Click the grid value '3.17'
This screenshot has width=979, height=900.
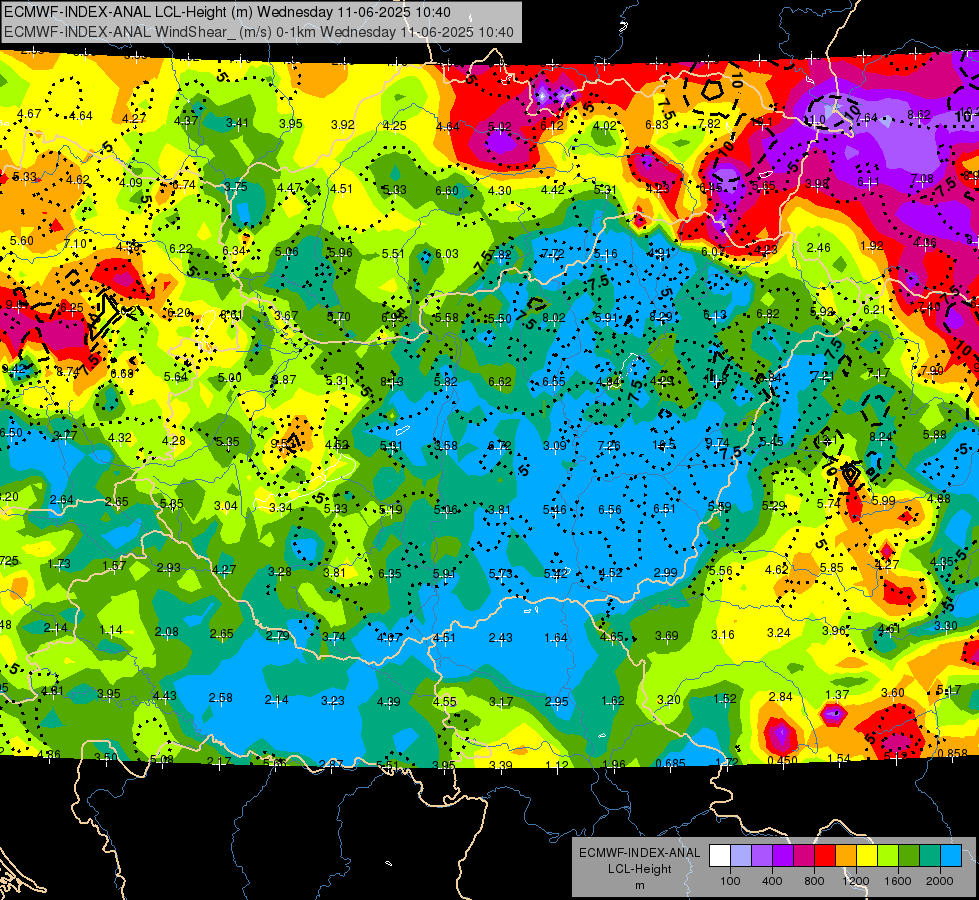tap(501, 702)
